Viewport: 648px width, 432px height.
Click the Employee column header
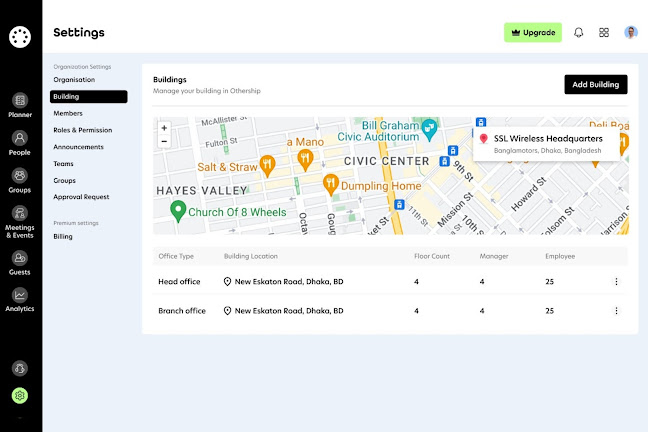560,256
